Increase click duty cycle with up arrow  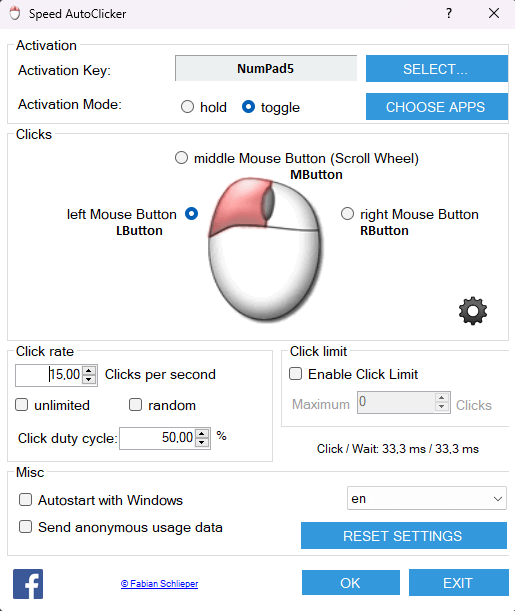pyautogui.click(x=202, y=434)
